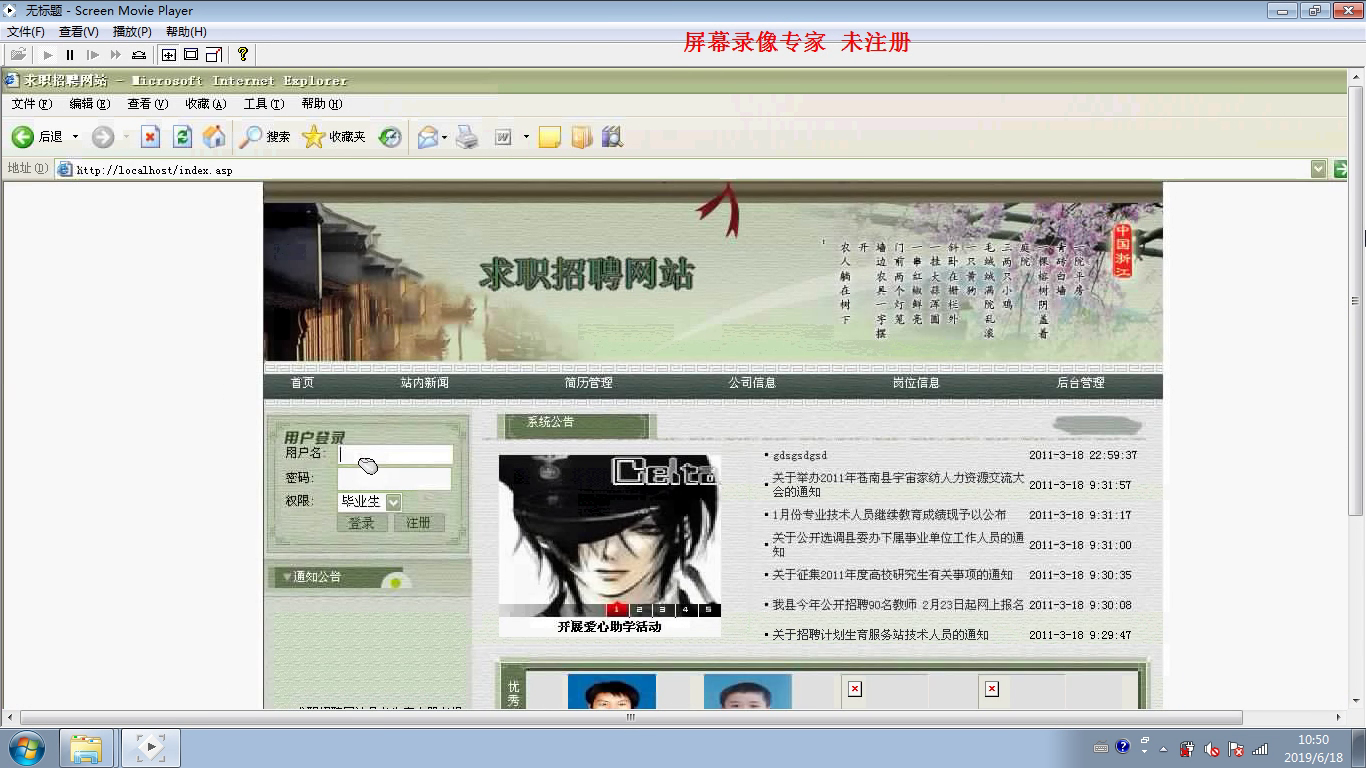Click the Edit with Word icon
Image resolution: width=1366 pixels, height=768 pixels.
click(503, 137)
